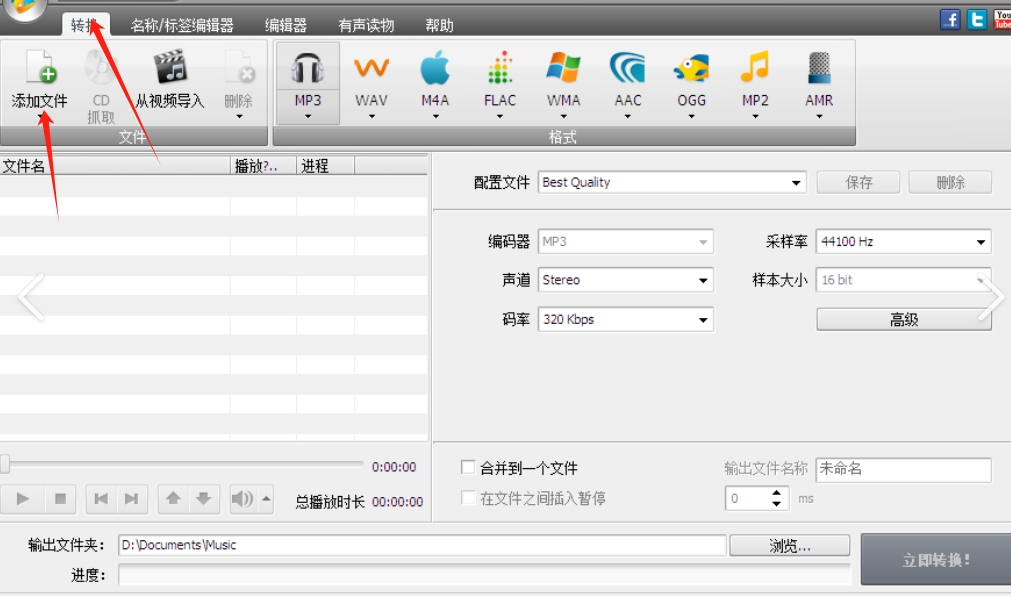Move the selected file up
Screen dimensions: 1011x596
[173, 499]
